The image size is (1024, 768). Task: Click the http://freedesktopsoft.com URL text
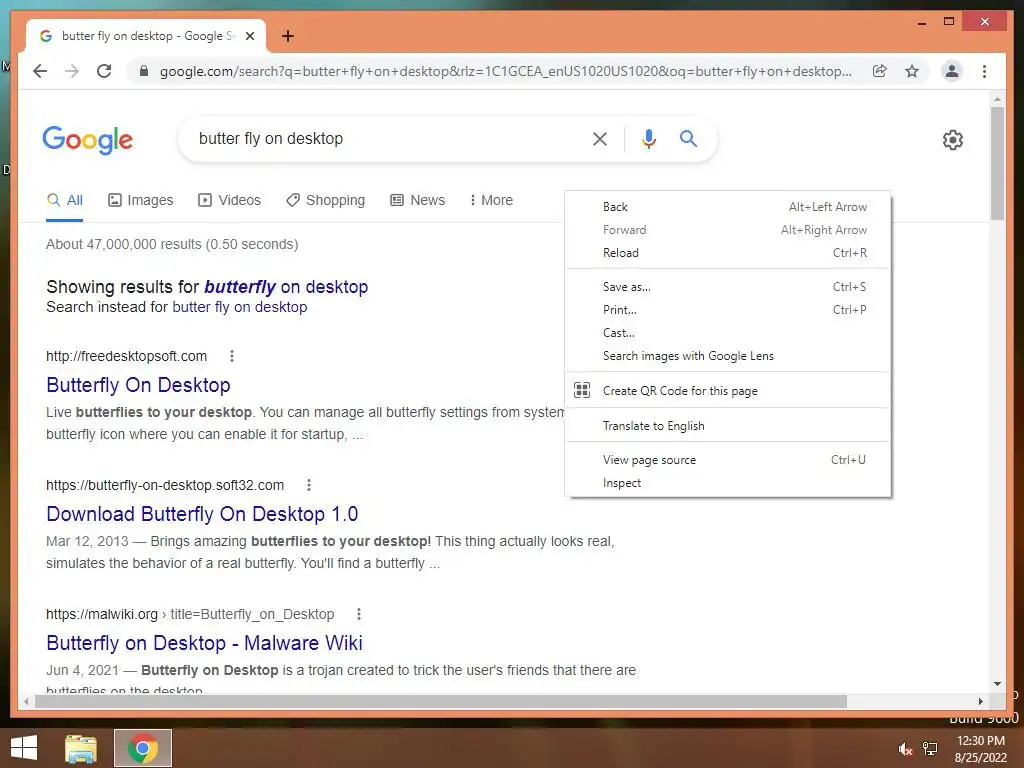pyautogui.click(x=126, y=356)
